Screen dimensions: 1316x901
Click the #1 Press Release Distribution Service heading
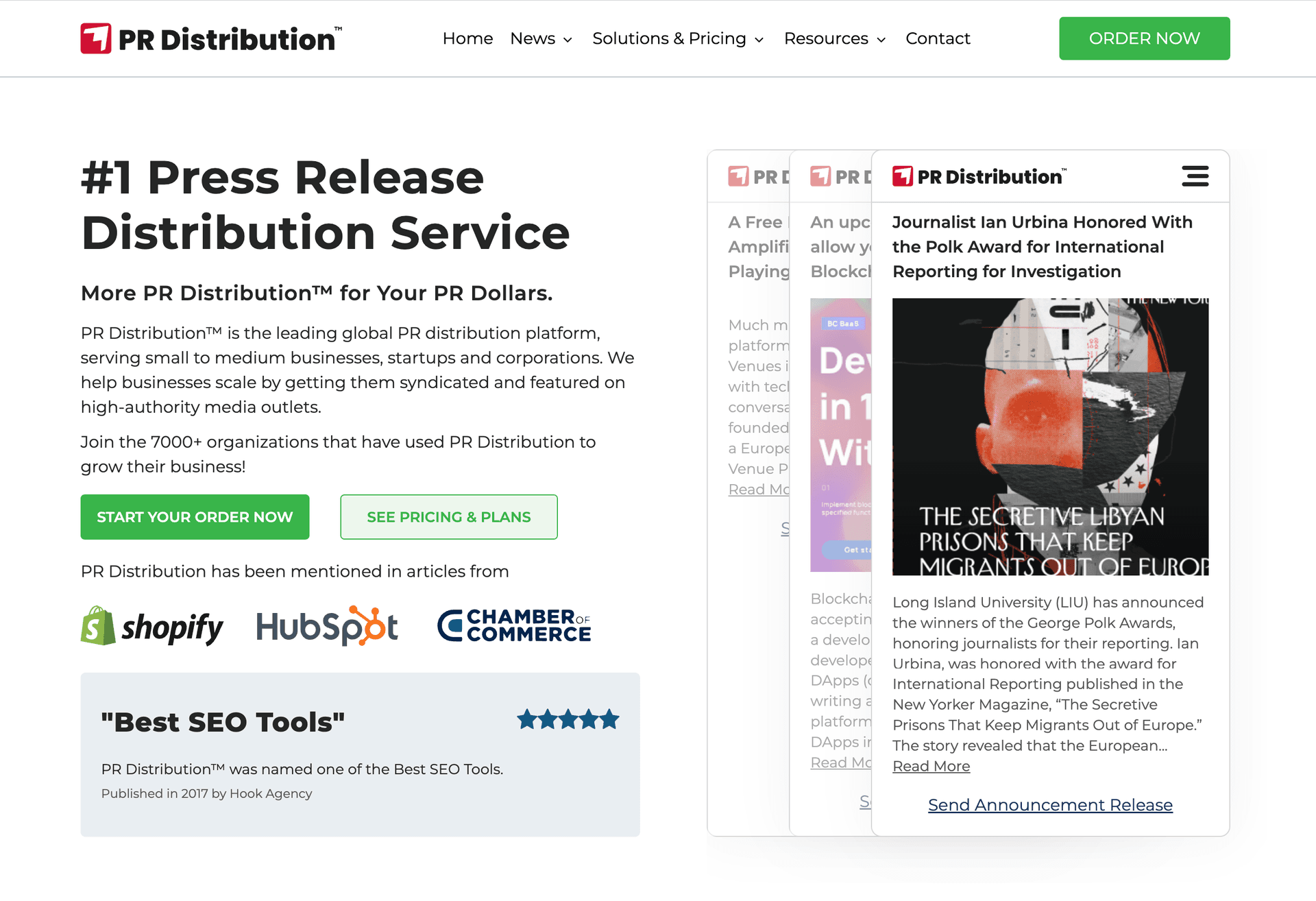pos(325,205)
